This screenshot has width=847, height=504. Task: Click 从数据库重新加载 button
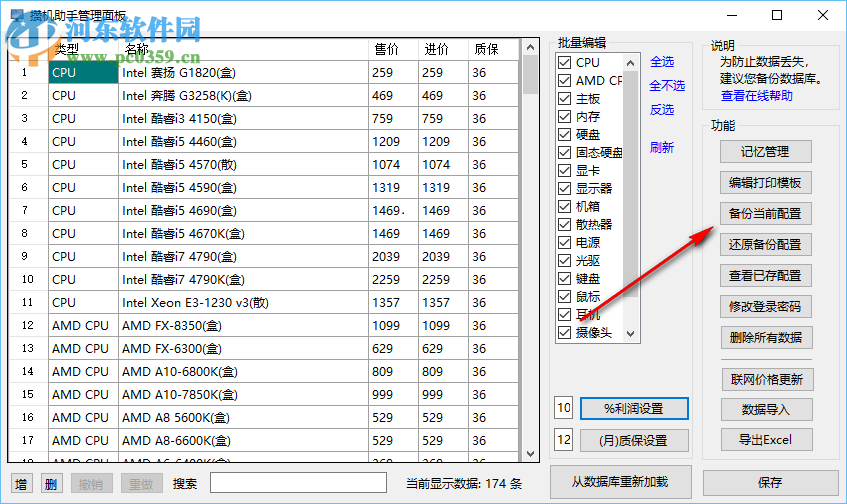click(x=621, y=482)
